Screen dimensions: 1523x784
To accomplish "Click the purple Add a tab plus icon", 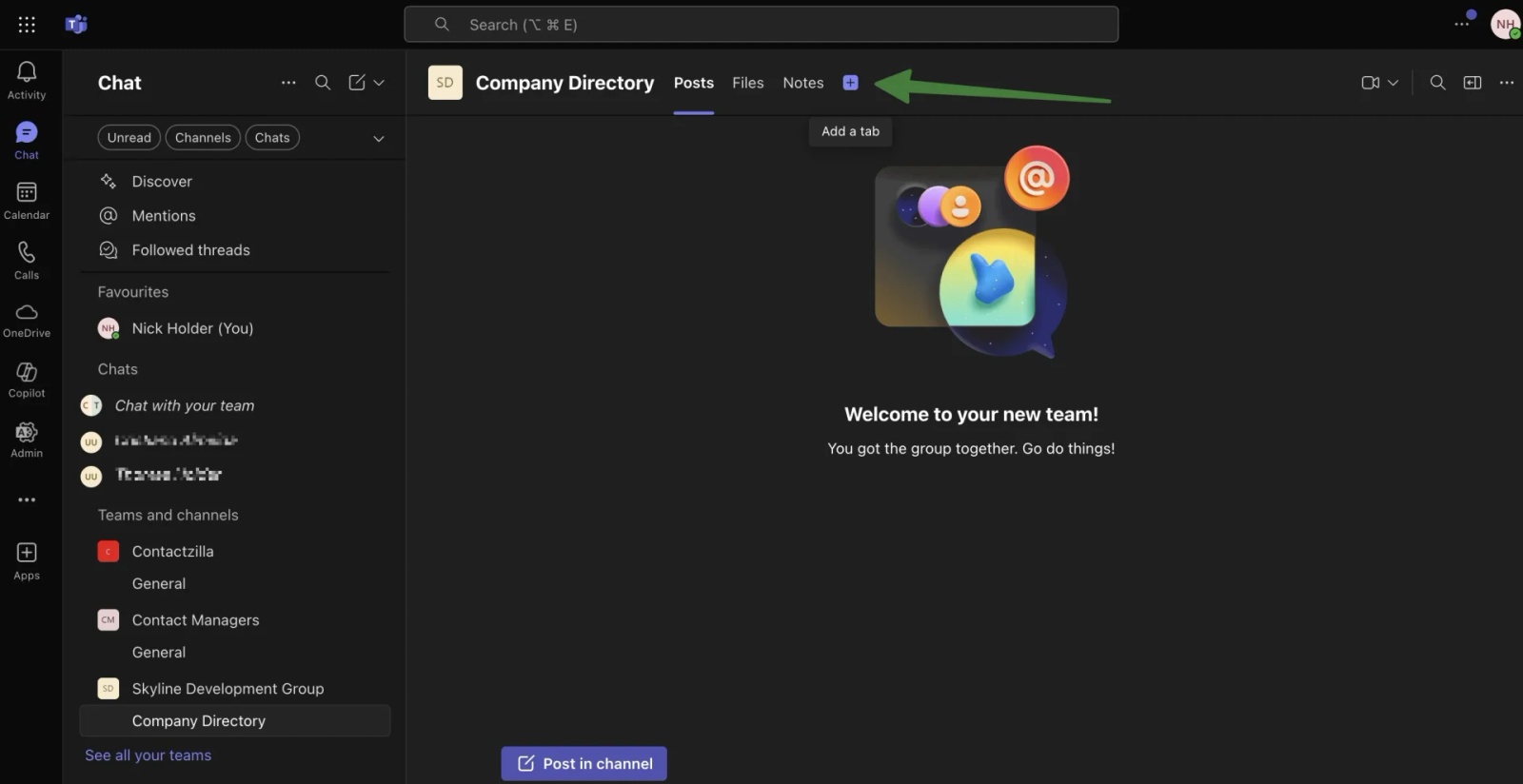I will coord(850,83).
